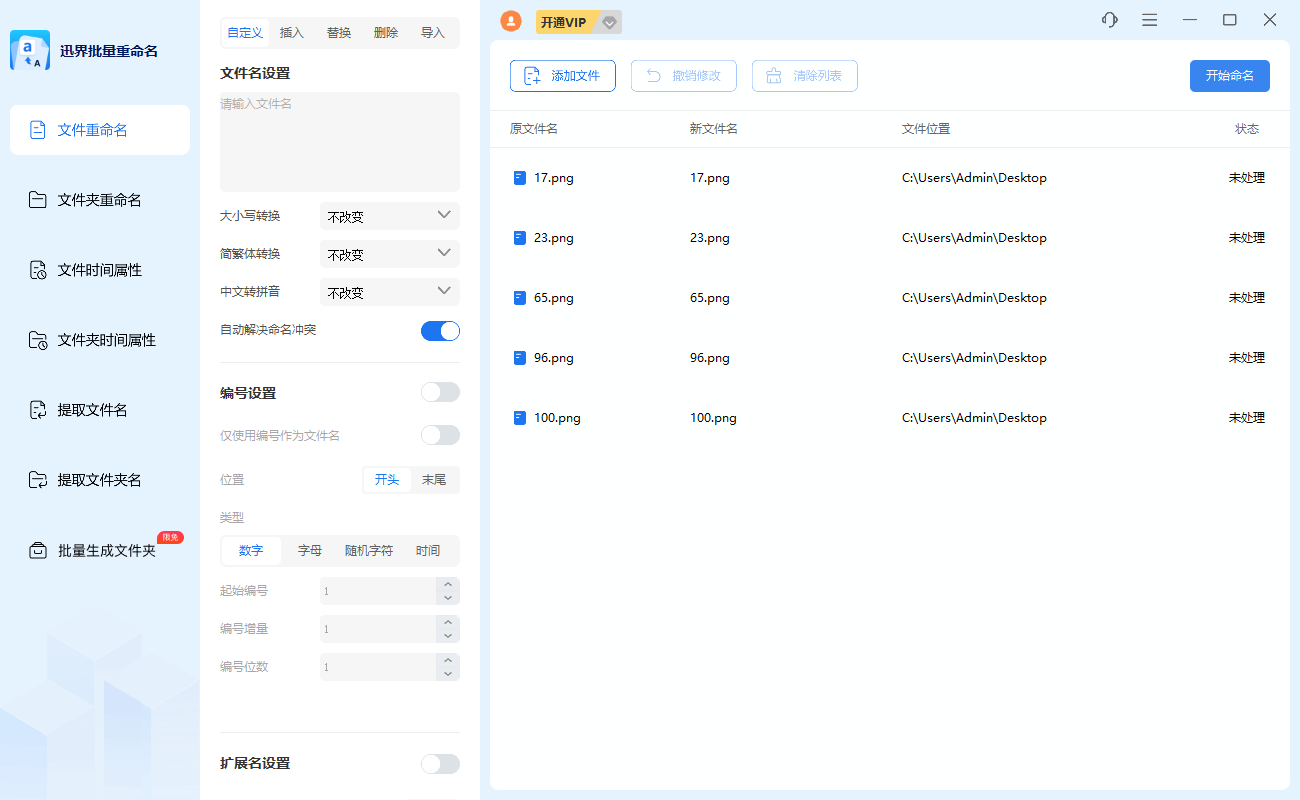Image resolution: width=1300 pixels, height=800 pixels.
Task: Expand the VIP dropdown arrow
Action: click(x=609, y=22)
